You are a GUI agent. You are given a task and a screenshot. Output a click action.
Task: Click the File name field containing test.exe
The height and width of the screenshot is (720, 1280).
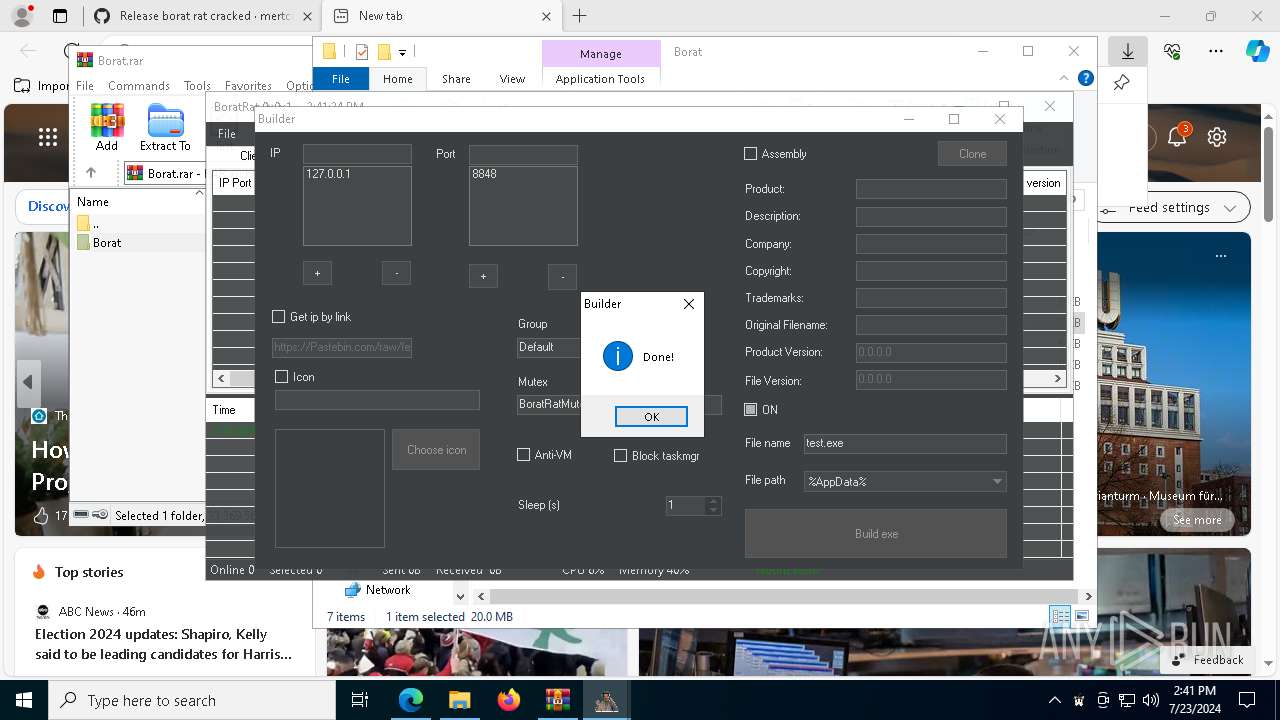pos(905,443)
